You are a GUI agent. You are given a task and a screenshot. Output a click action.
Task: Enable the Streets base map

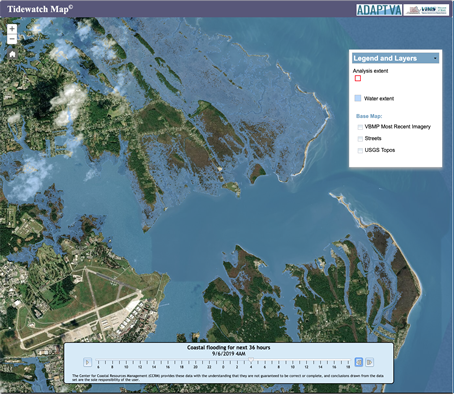[360, 139]
